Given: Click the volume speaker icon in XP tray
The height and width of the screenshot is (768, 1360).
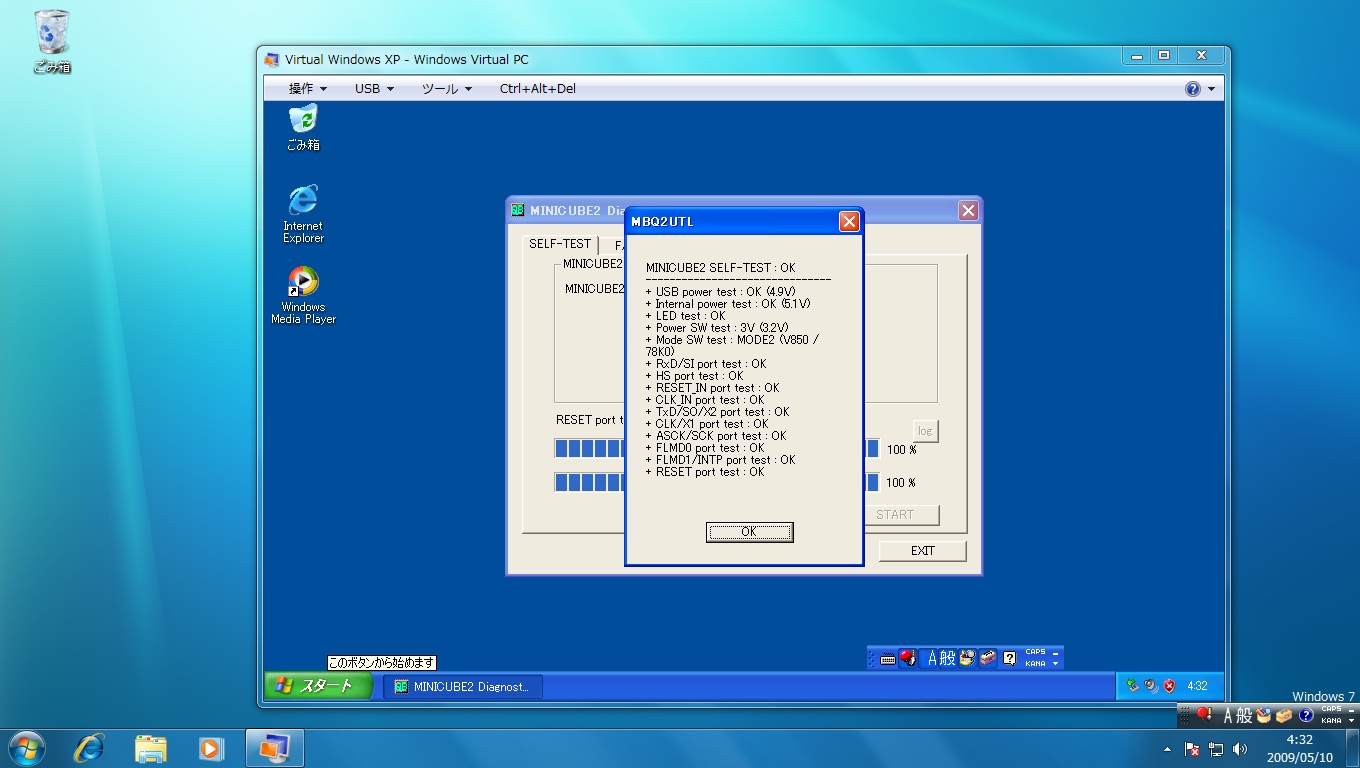Looking at the screenshot, I should 1151,686.
